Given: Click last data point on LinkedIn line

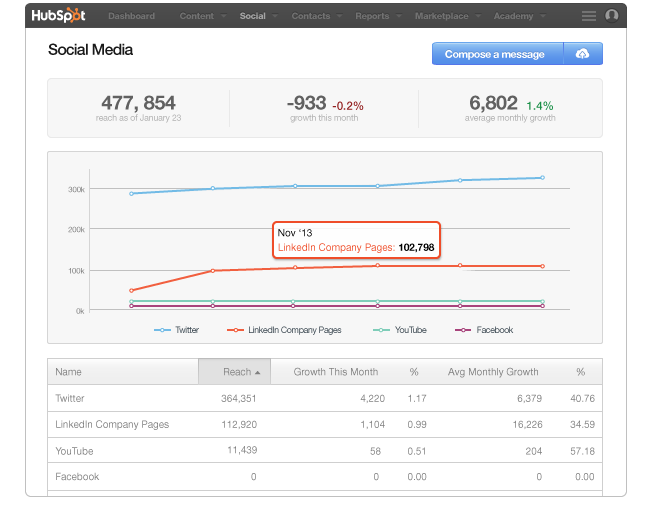Looking at the screenshot, I should (543, 266).
